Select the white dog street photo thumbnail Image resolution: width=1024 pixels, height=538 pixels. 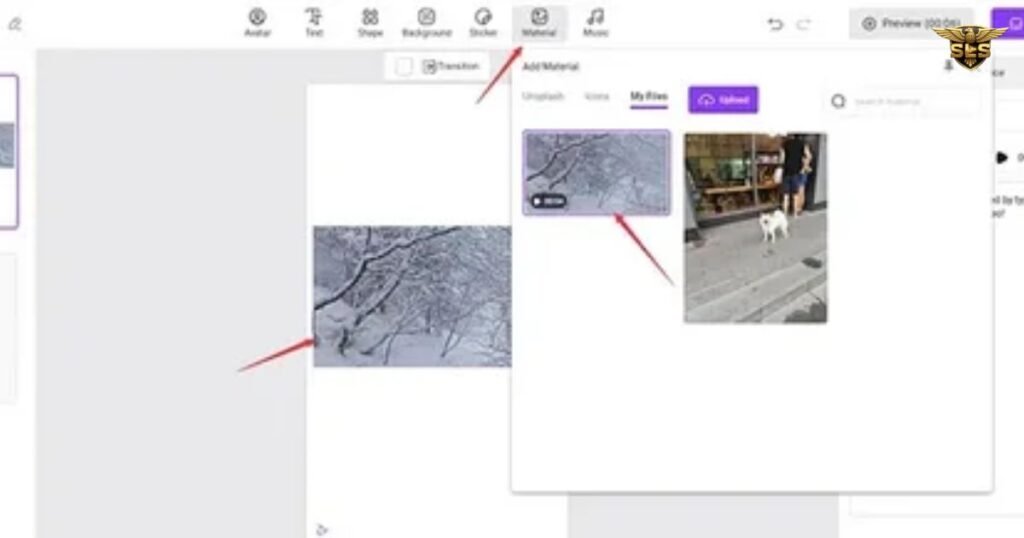click(755, 227)
